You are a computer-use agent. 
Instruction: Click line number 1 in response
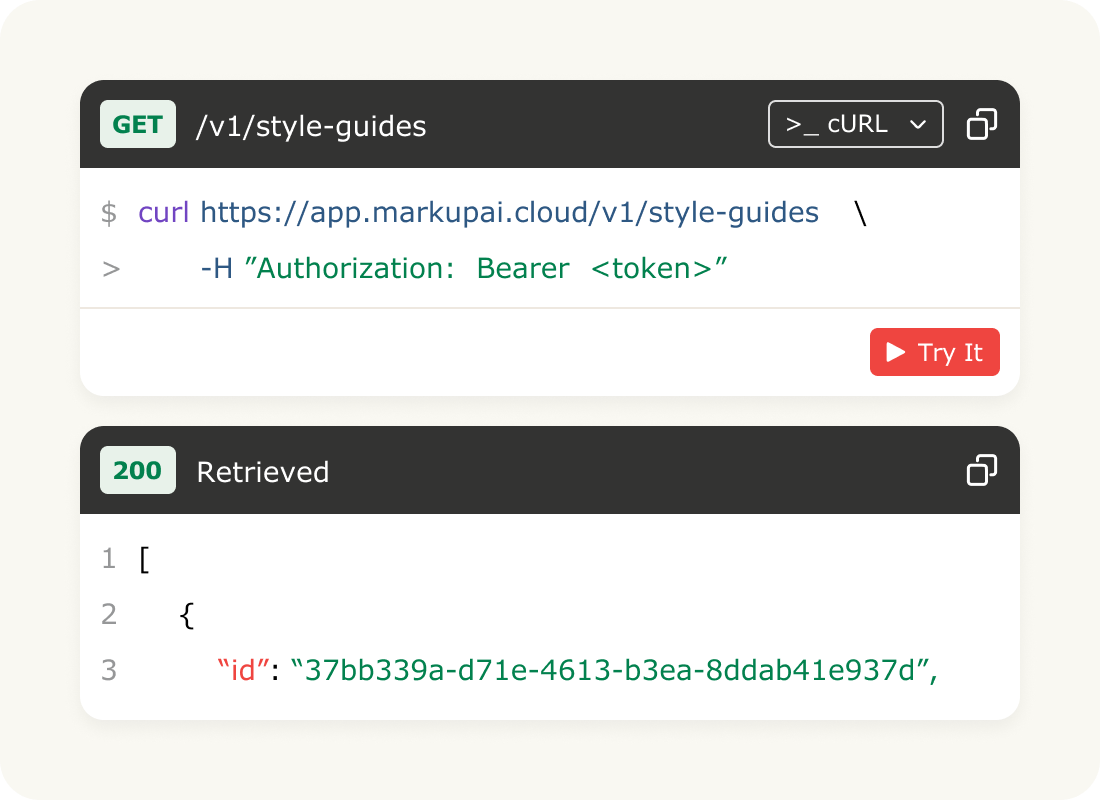[x=109, y=559]
